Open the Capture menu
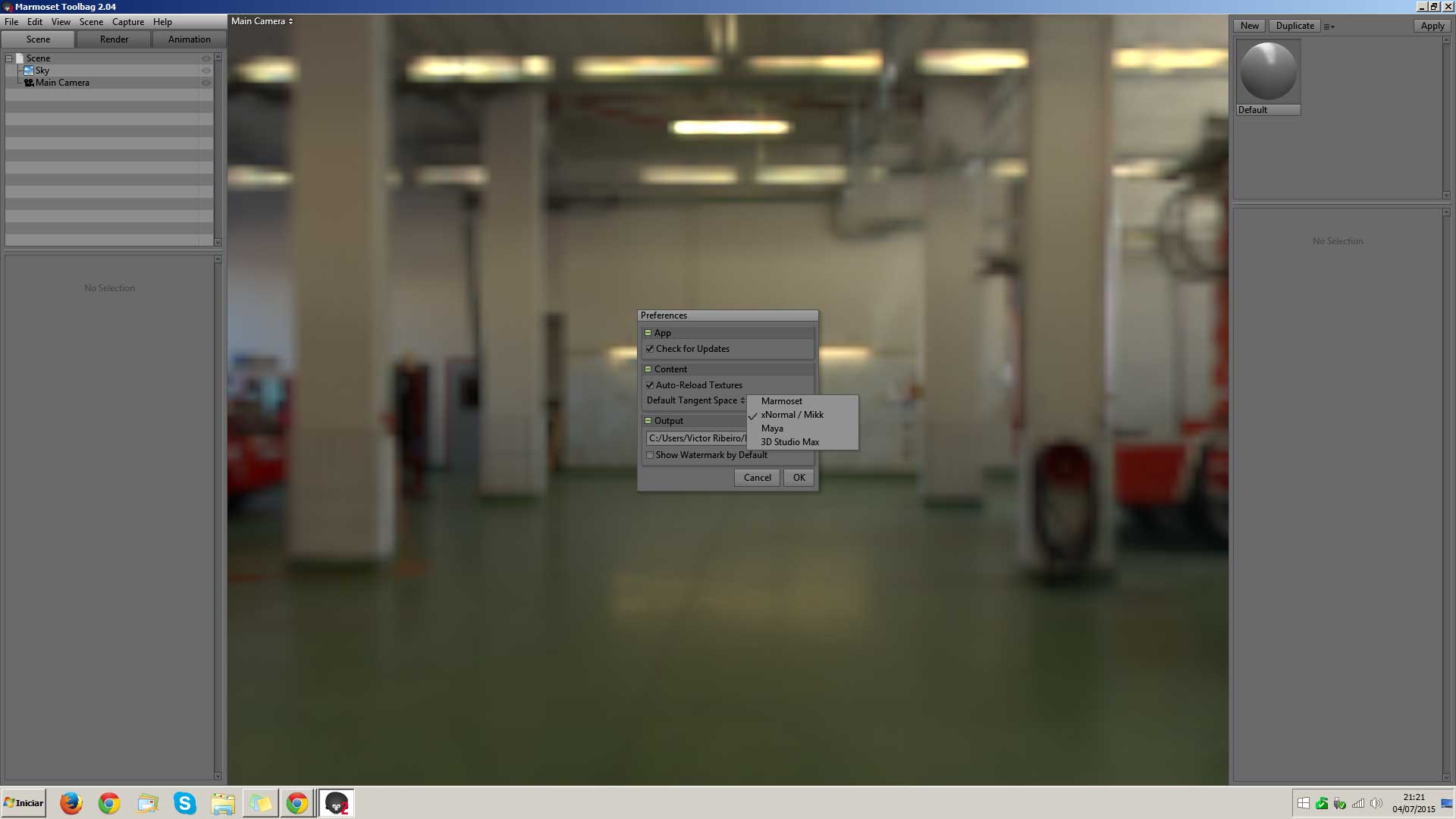The image size is (1456, 819). pos(128,22)
